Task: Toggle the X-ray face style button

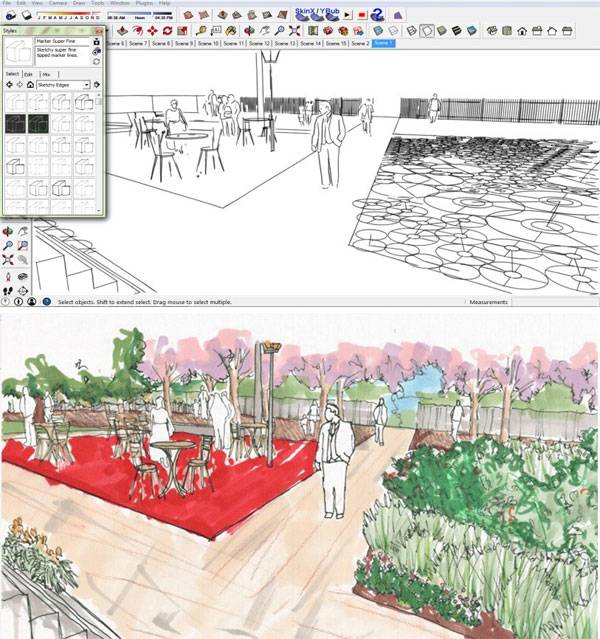Action: (394, 31)
